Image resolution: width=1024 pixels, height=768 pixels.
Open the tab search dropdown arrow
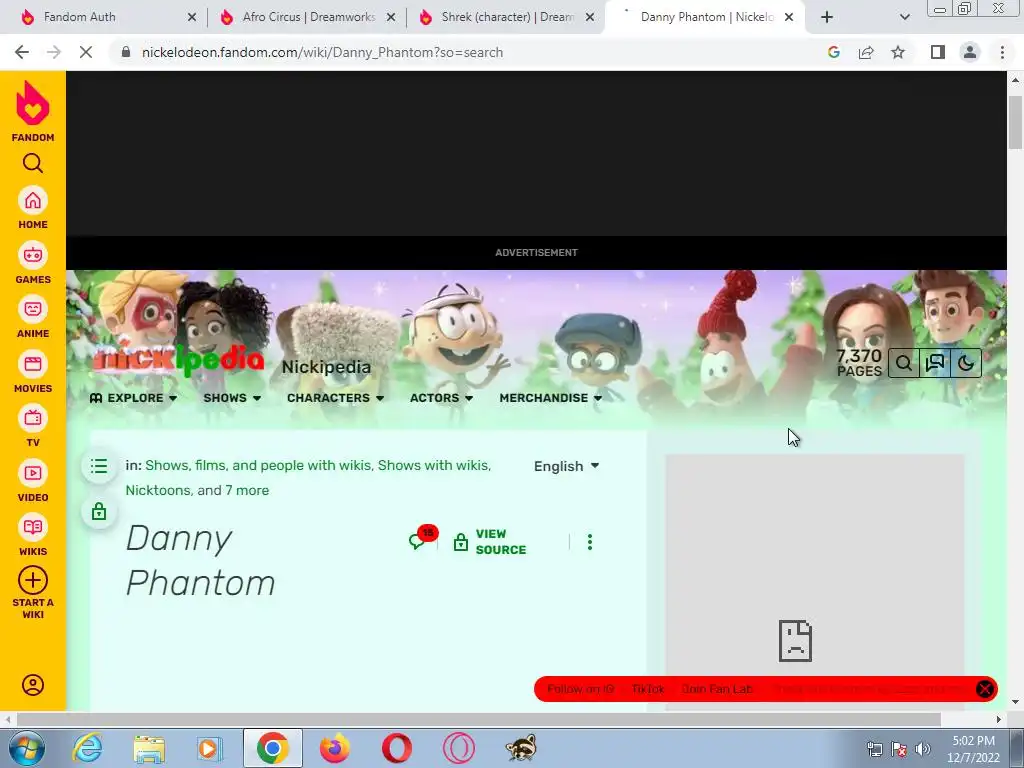pos(904,17)
